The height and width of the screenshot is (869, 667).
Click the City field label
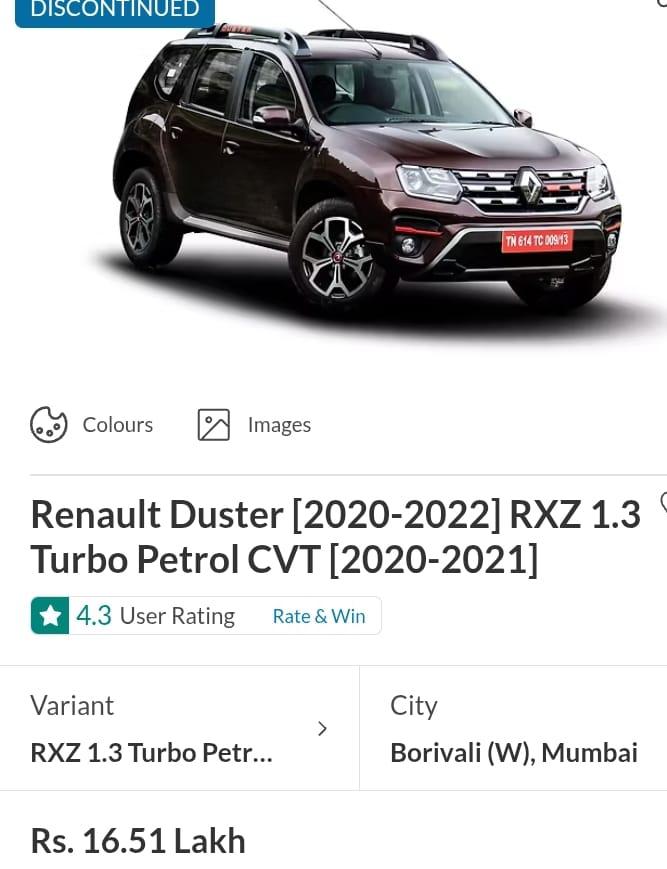pos(414,707)
